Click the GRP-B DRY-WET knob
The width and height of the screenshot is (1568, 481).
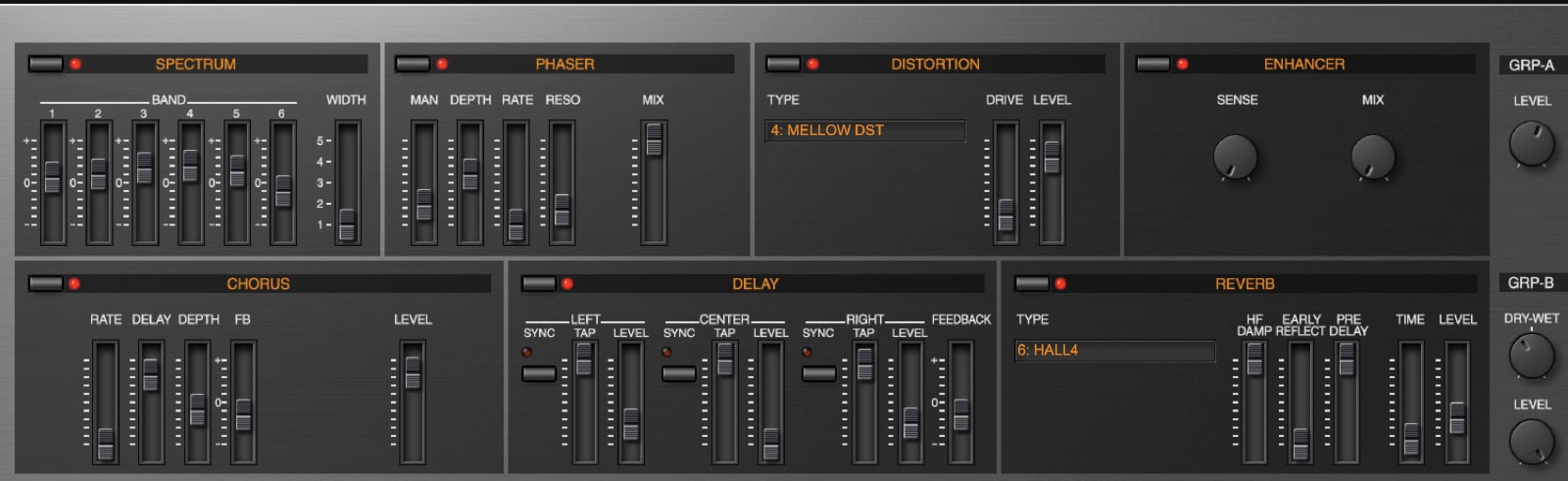pyautogui.click(x=1531, y=356)
